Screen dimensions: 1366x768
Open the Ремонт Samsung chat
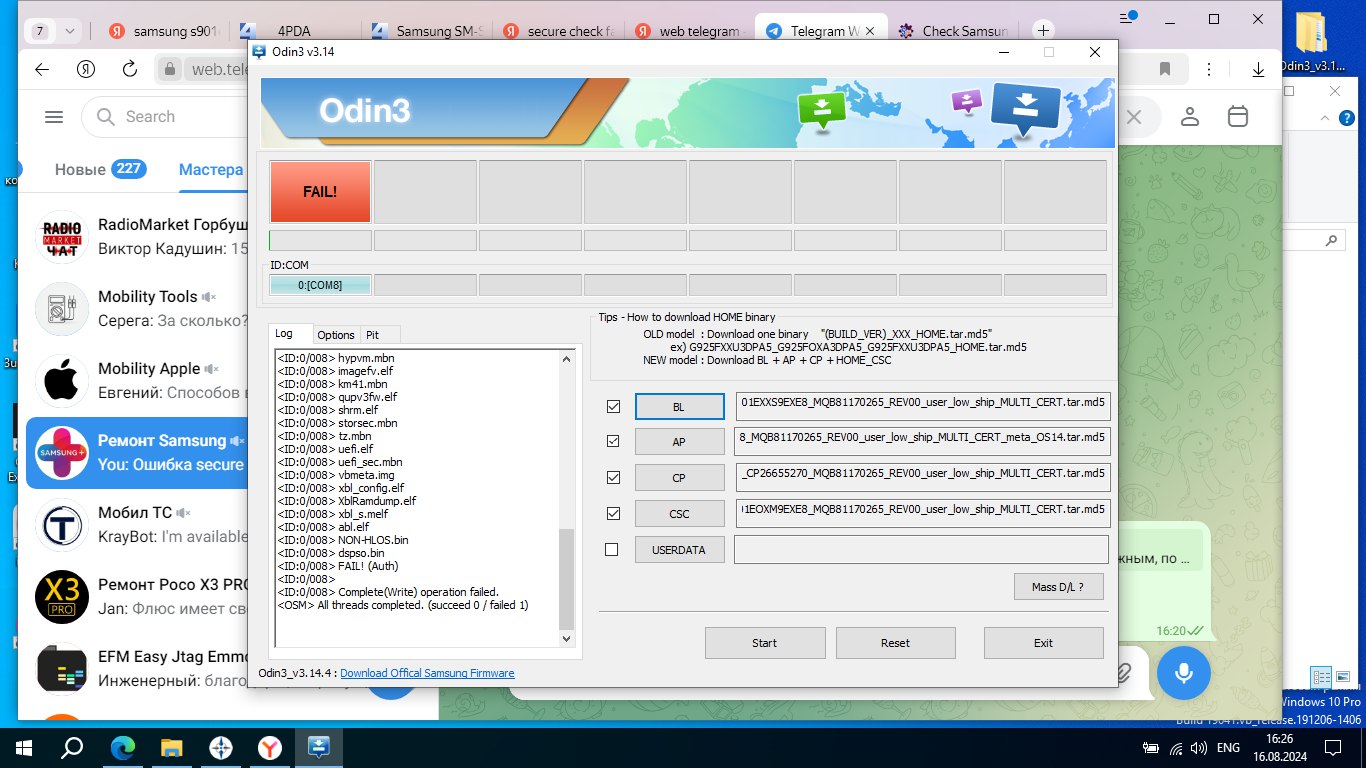pos(137,453)
